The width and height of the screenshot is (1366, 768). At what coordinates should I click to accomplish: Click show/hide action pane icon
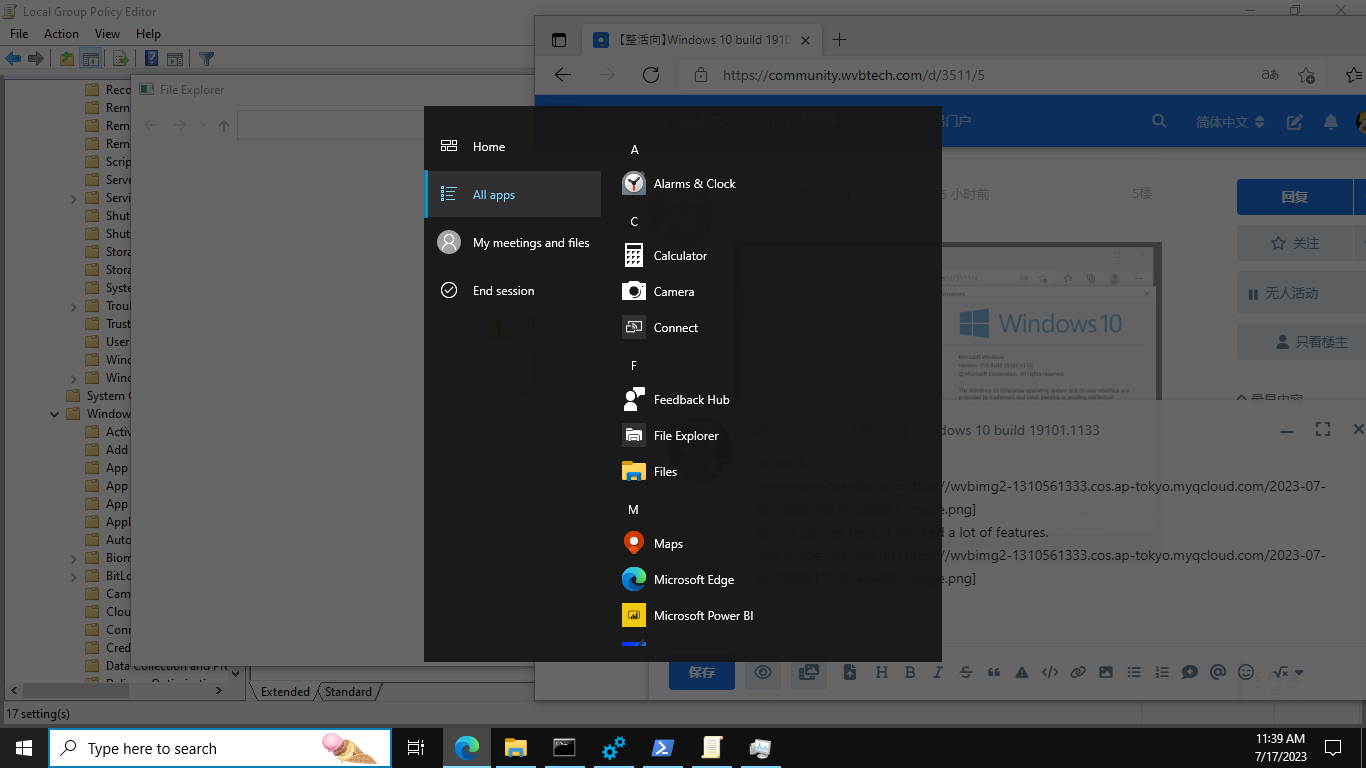[x=175, y=59]
